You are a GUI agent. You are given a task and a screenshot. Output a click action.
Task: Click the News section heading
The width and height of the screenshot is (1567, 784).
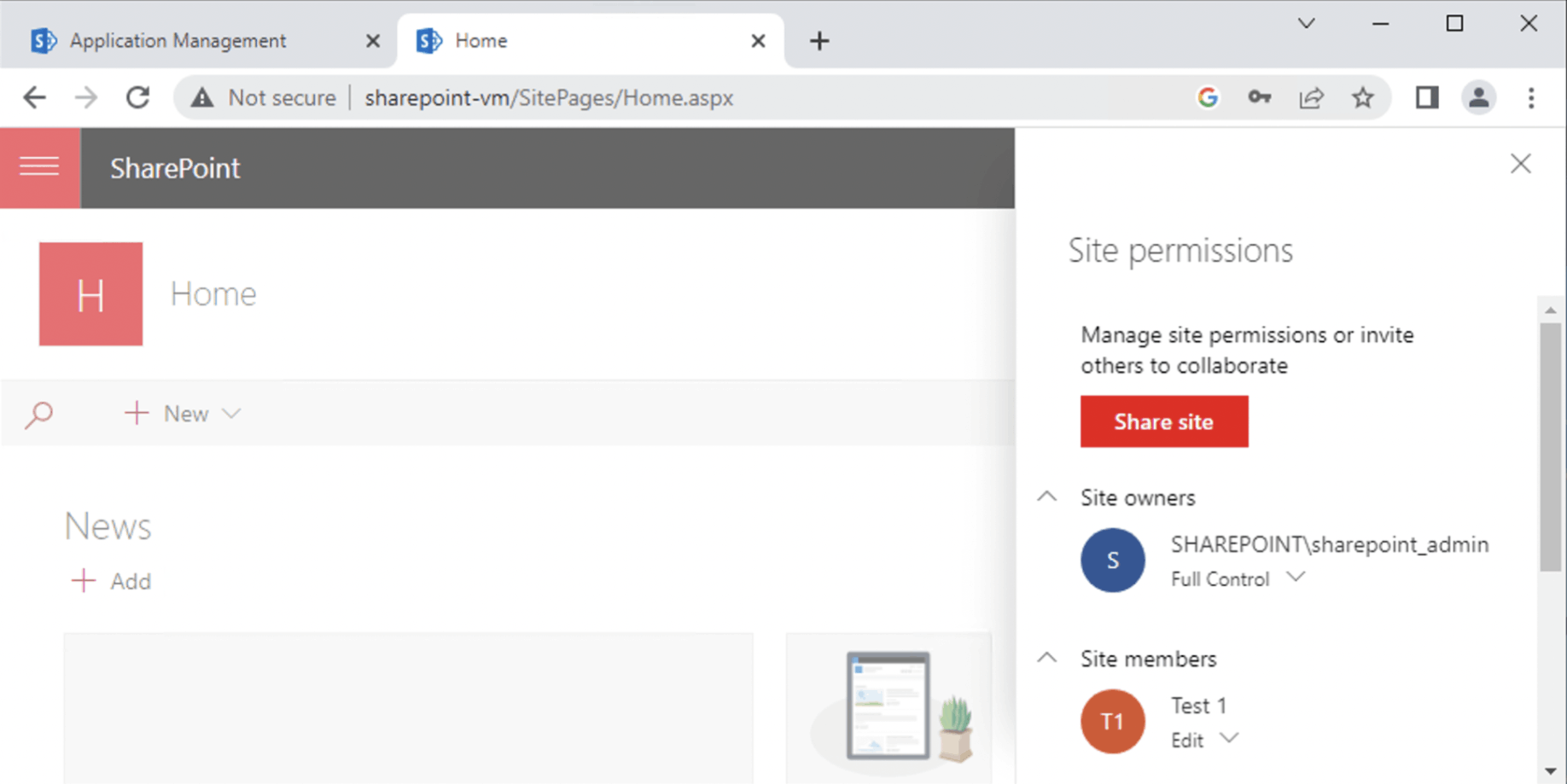click(x=108, y=526)
